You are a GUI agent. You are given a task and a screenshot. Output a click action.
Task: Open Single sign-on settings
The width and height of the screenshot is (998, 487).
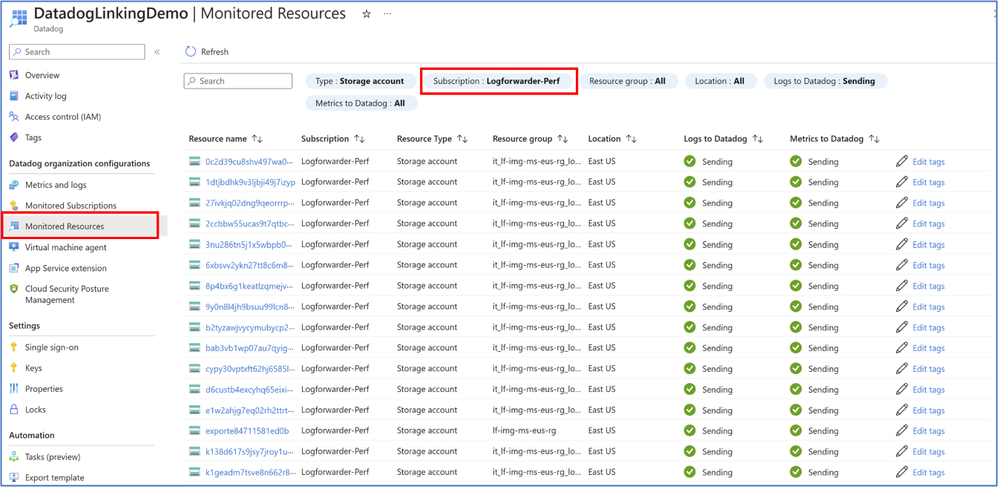[52, 348]
